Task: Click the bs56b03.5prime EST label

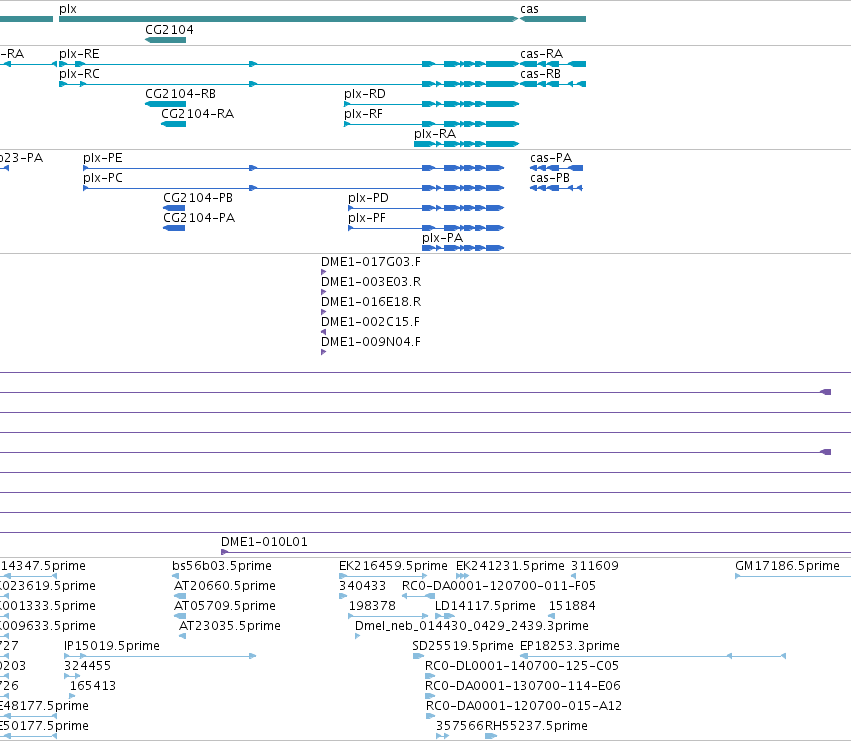Action: pos(221,566)
